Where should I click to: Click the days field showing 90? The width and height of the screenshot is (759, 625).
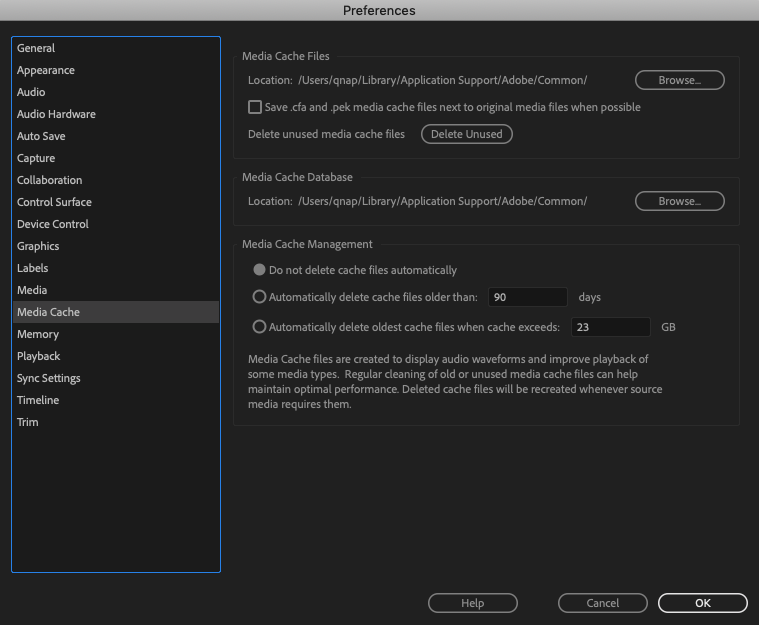tap(528, 297)
